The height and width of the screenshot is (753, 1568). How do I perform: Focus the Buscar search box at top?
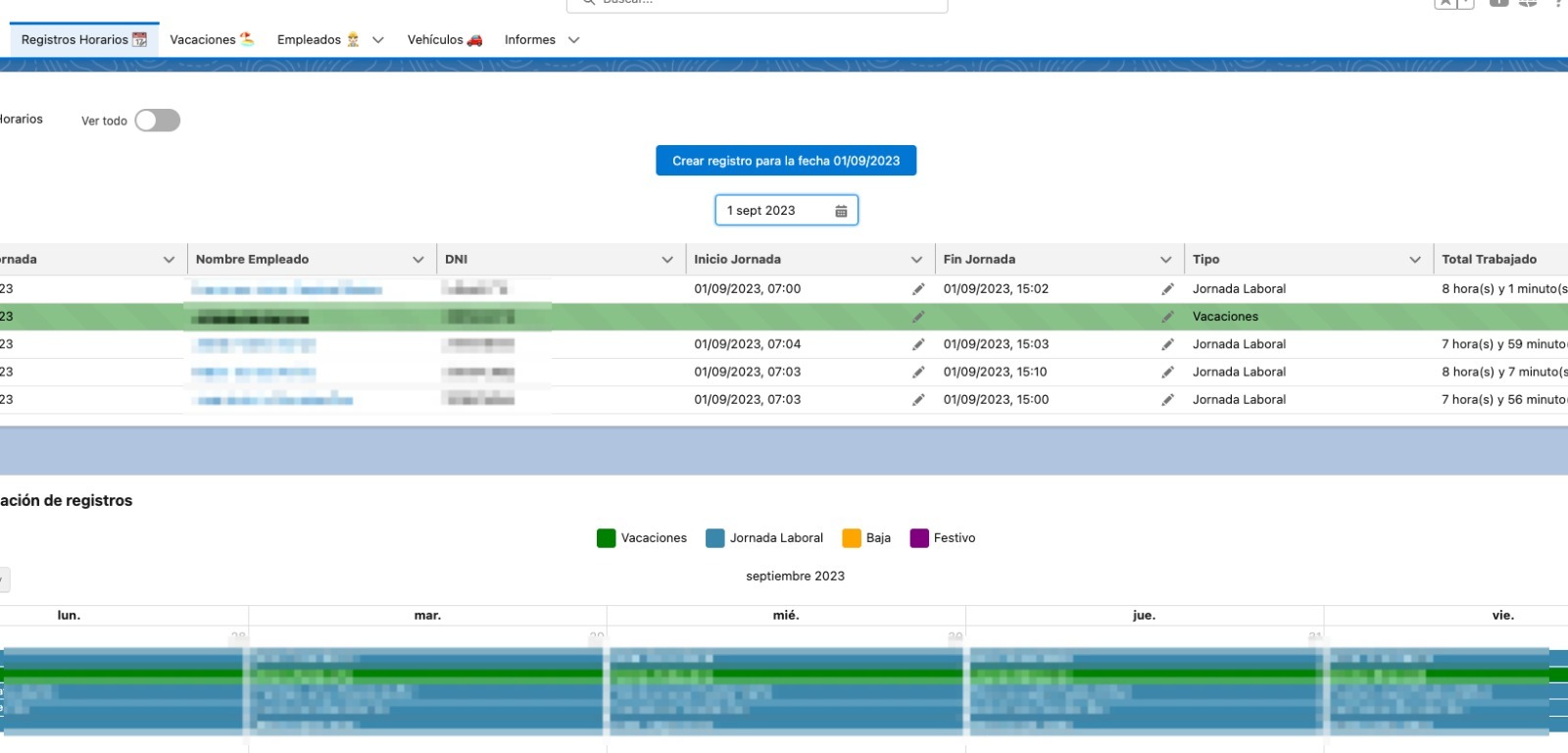757,3
